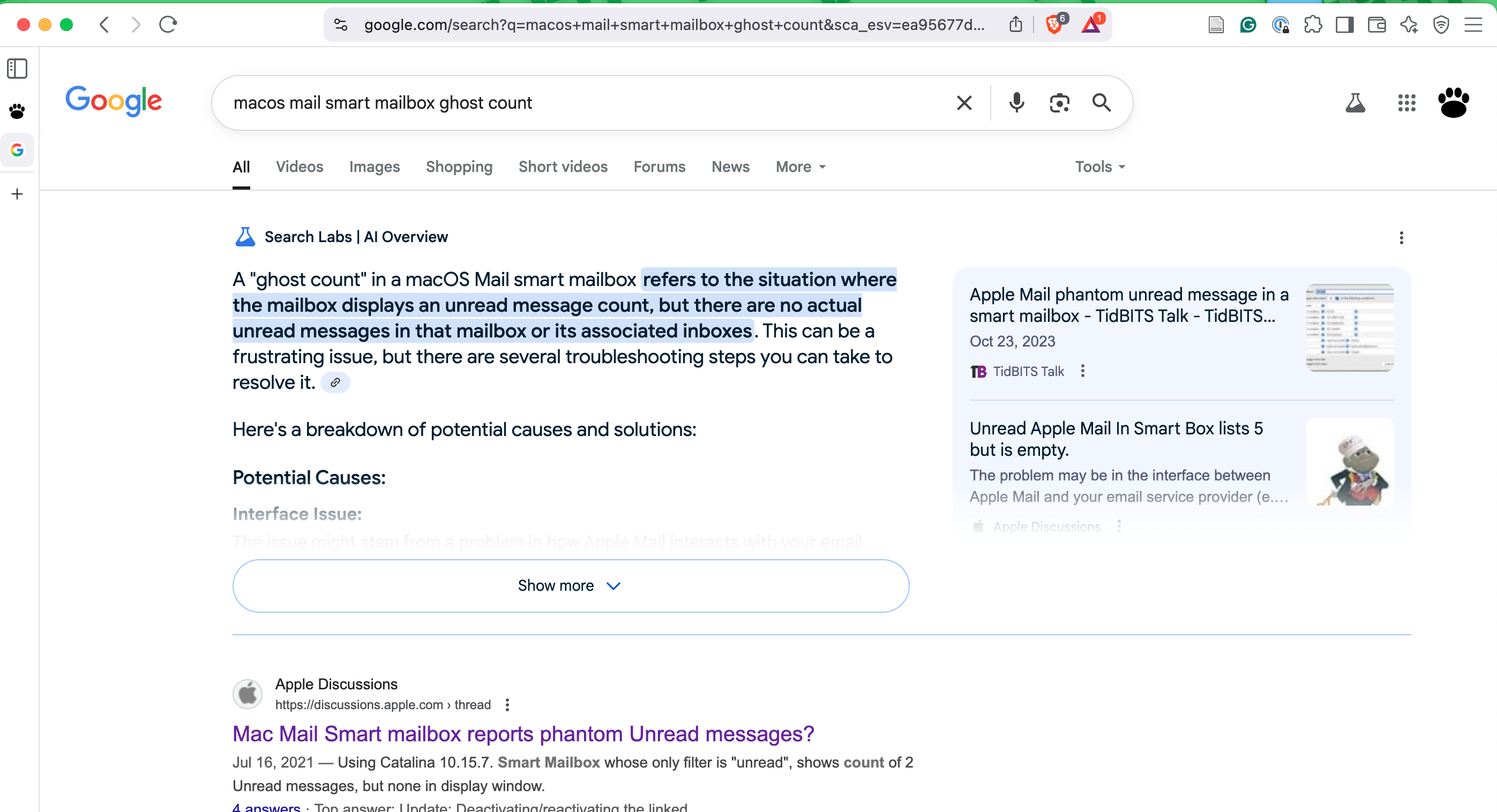Switch to the Forums tab
The image size is (1497, 812).
click(659, 167)
